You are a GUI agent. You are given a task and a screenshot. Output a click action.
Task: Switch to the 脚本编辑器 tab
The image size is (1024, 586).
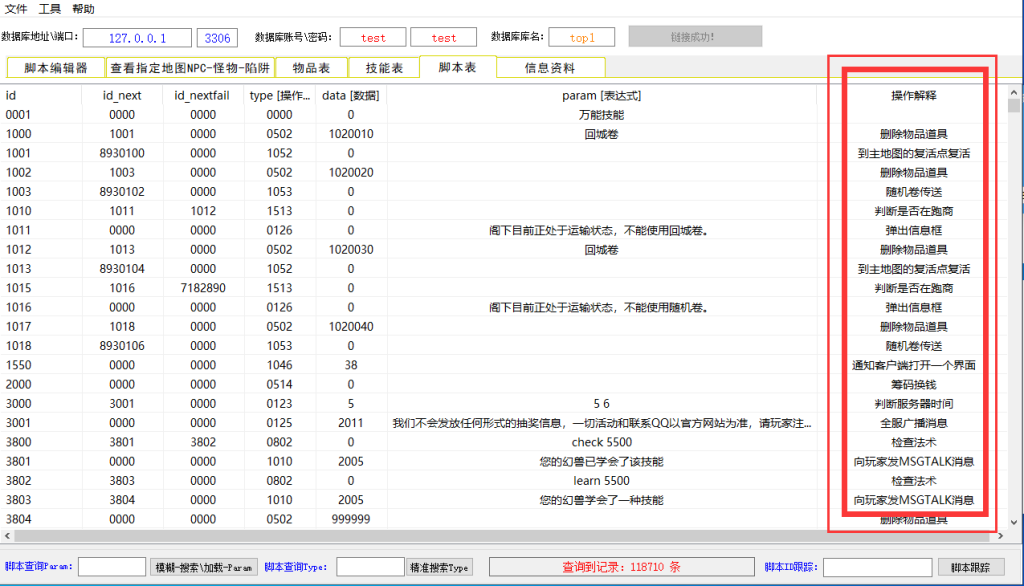point(56,68)
